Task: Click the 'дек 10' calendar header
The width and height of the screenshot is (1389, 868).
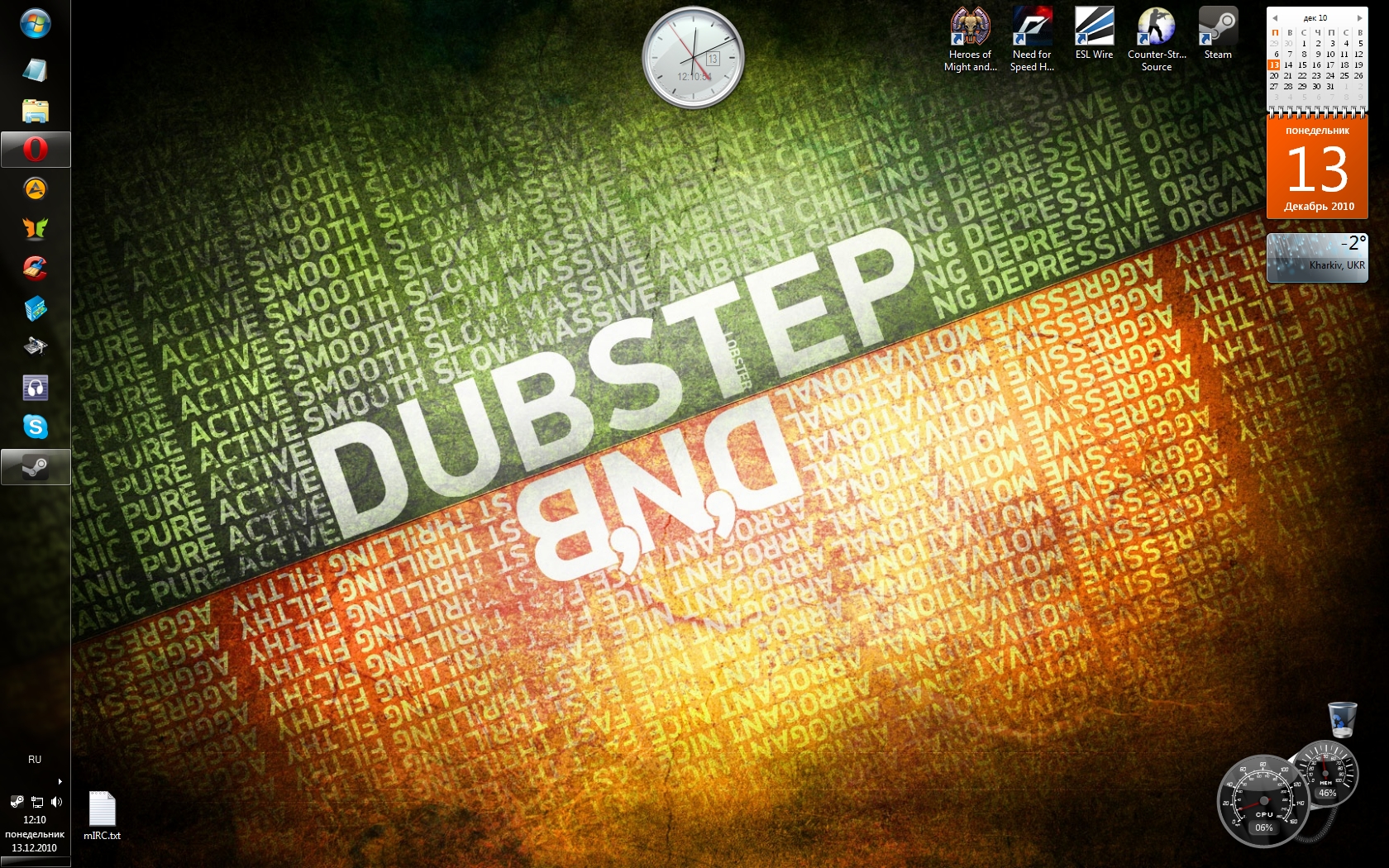Action: 1315,18
